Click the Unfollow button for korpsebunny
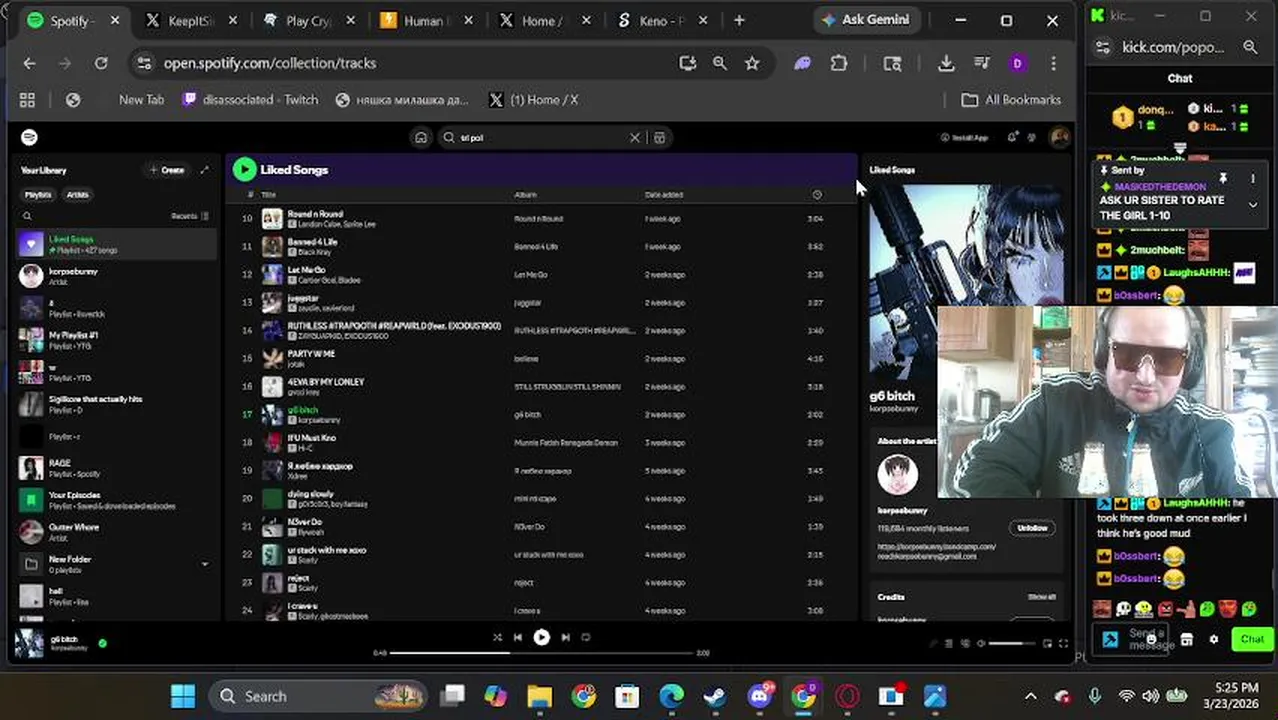The height and width of the screenshot is (720, 1278). pyautogui.click(x=1032, y=528)
